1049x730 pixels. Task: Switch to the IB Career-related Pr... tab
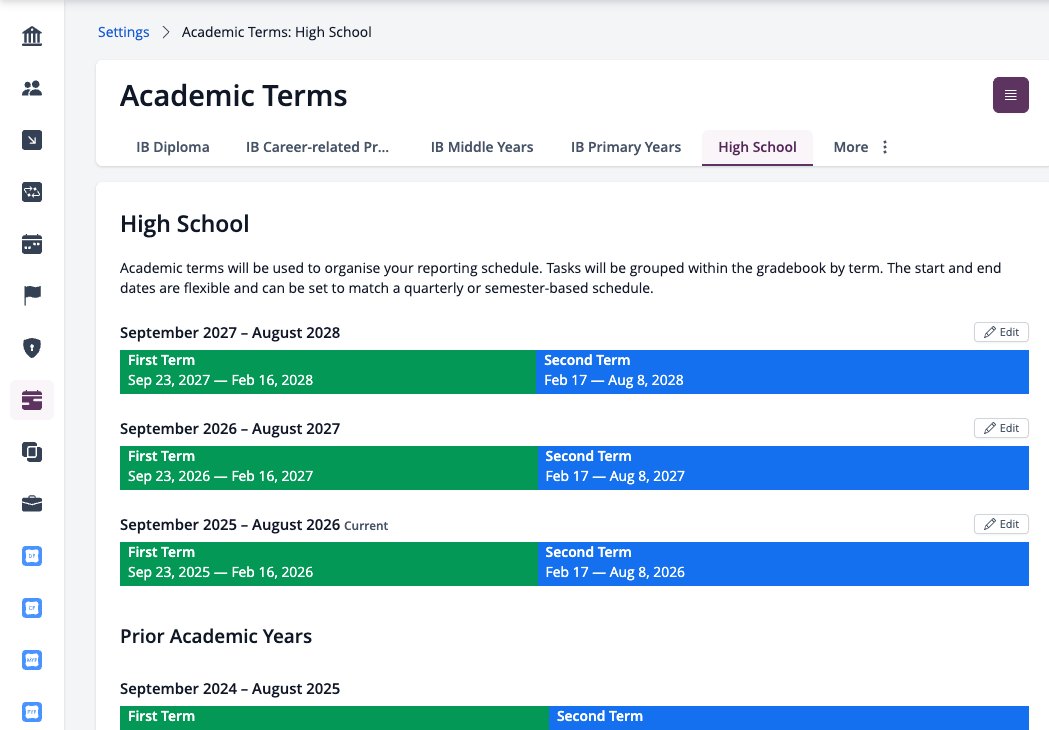pos(317,147)
